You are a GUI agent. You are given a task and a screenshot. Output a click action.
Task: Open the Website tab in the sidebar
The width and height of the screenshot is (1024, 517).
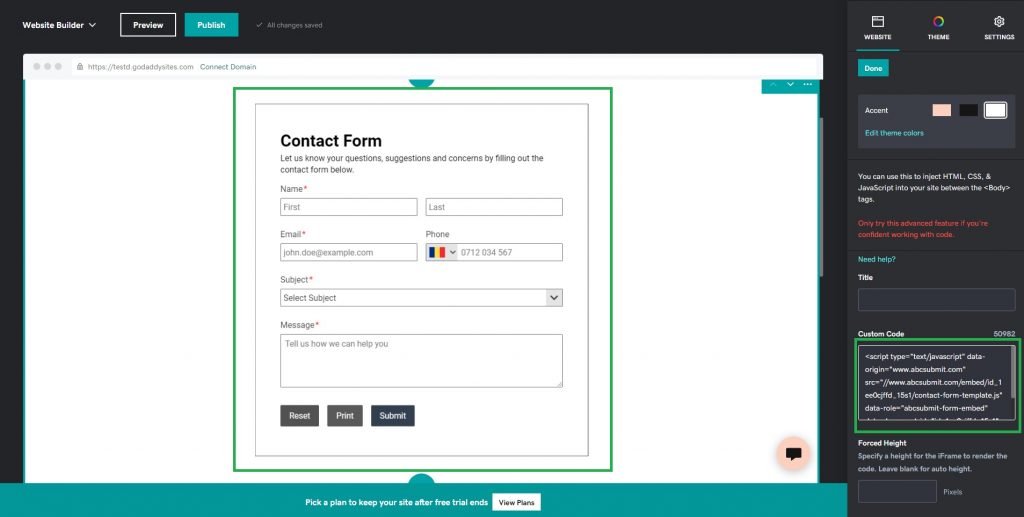click(877, 27)
